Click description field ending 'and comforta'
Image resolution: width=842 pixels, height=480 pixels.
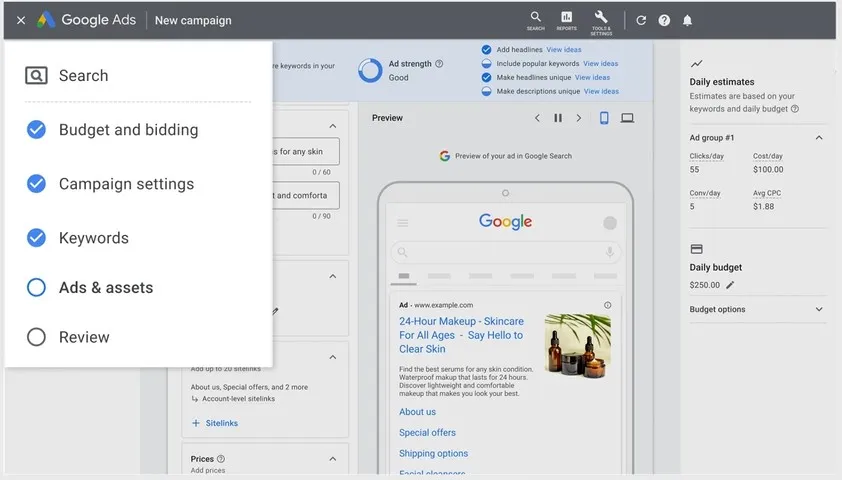coord(306,195)
